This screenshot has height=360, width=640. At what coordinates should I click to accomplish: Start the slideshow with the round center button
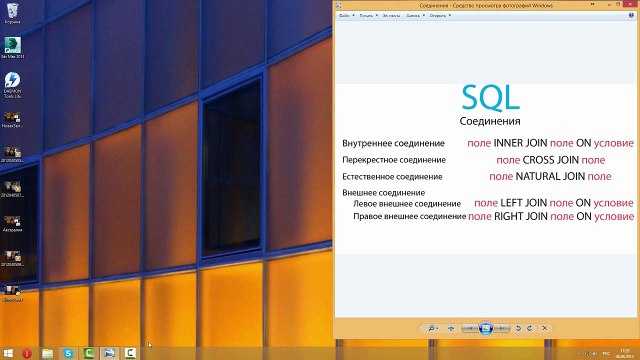pyautogui.click(x=486, y=328)
